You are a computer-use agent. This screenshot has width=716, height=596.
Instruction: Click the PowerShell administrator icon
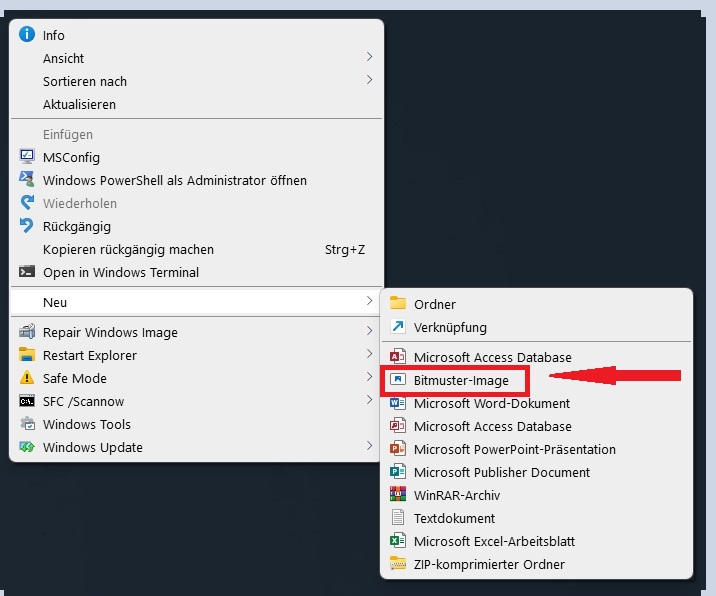click(26, 179)
